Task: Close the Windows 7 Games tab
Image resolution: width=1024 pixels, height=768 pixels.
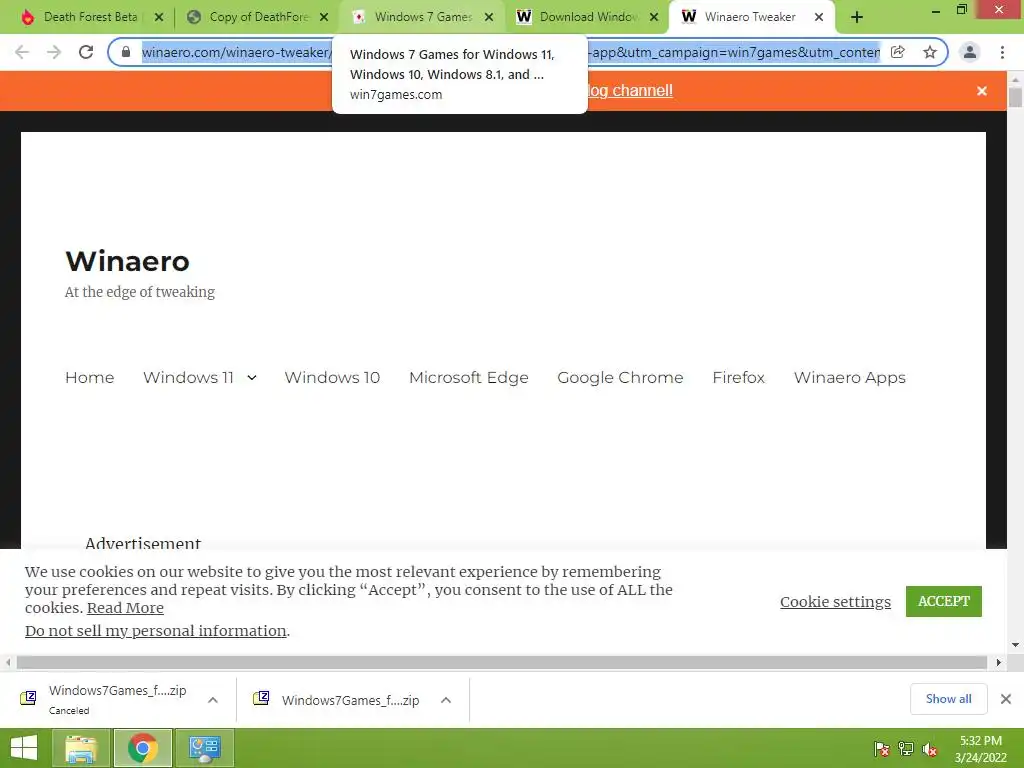Action: pos(489,18)
